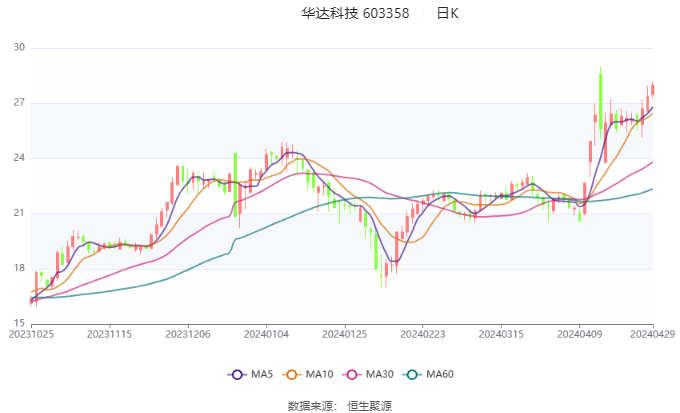Click the 华达科技 603358 chart title
Screen dimensions: 680x413
pos(355,13)
